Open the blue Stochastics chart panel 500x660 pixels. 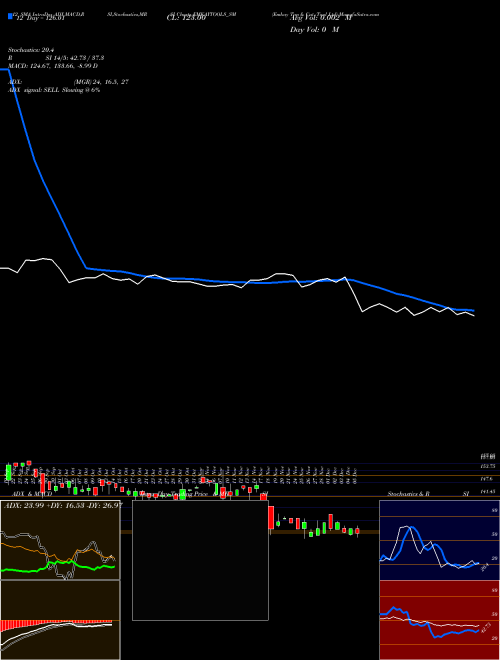click(x=439, y=540)
